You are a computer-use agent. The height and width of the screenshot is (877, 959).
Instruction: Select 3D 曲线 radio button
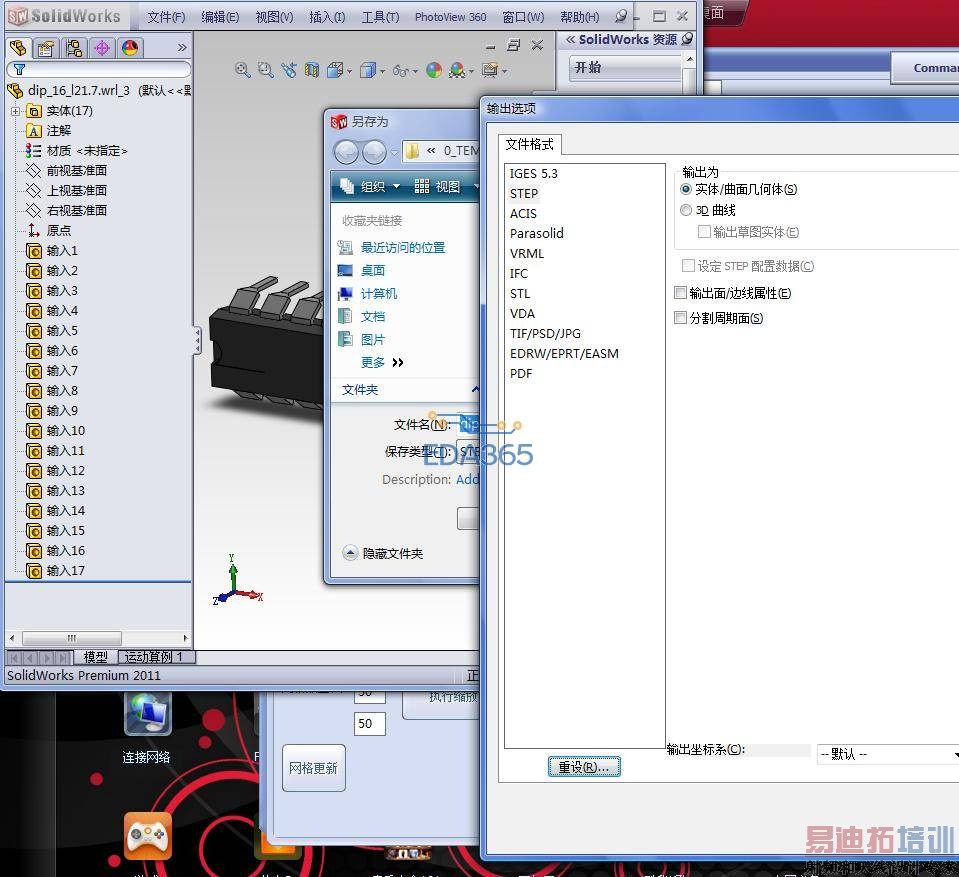[x=686, y=210]
